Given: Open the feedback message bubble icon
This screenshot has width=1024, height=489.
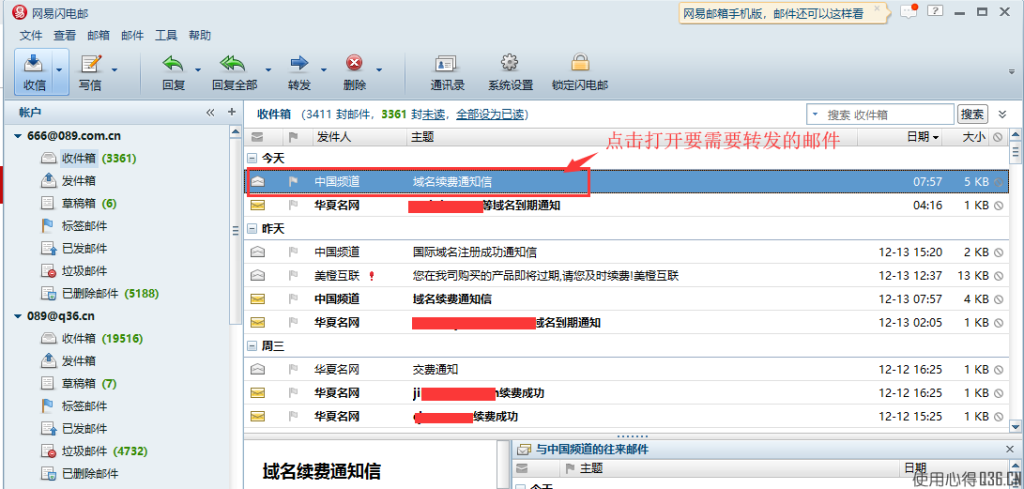Looking at the screenshot, I should [x=908, y=11].
